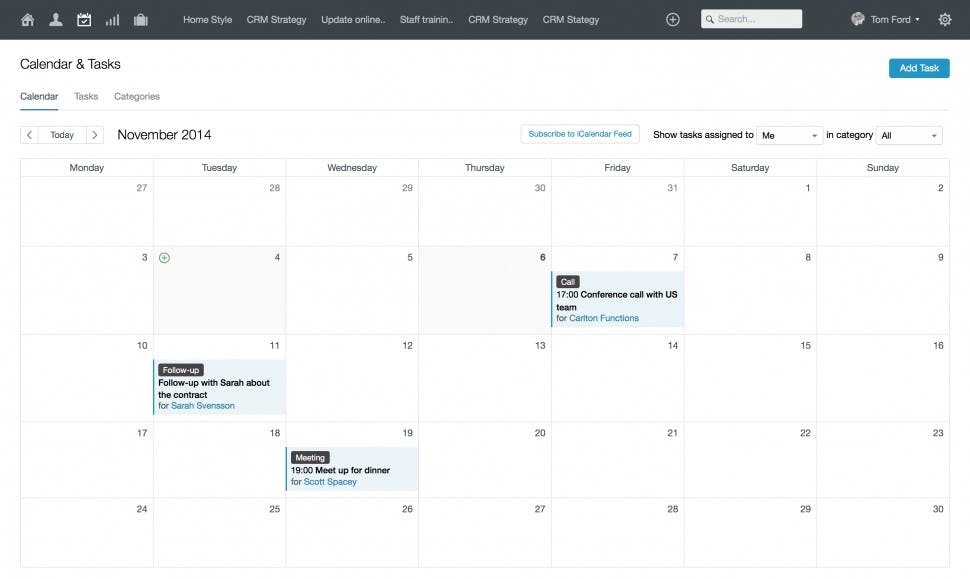Open the Contacts person icon
970x579 pixels.
(x=56, y=19)
